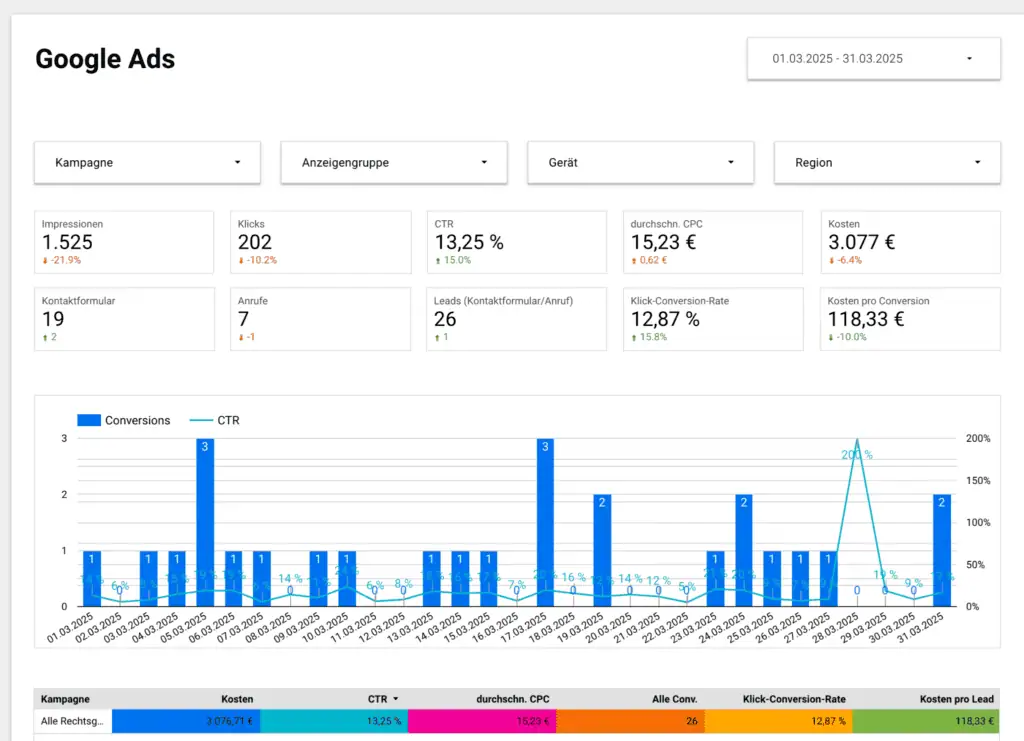Click the Klick-Conversion-Rate value 12,87 %
Screen dimensions: 1024x741
click(x=665, y=319)
